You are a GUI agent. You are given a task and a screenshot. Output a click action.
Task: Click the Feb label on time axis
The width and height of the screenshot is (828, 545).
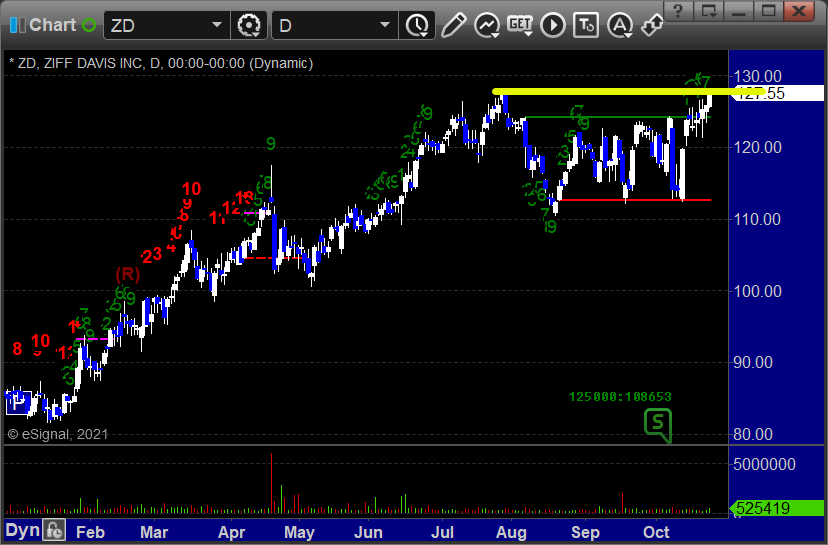click(90, 532)
